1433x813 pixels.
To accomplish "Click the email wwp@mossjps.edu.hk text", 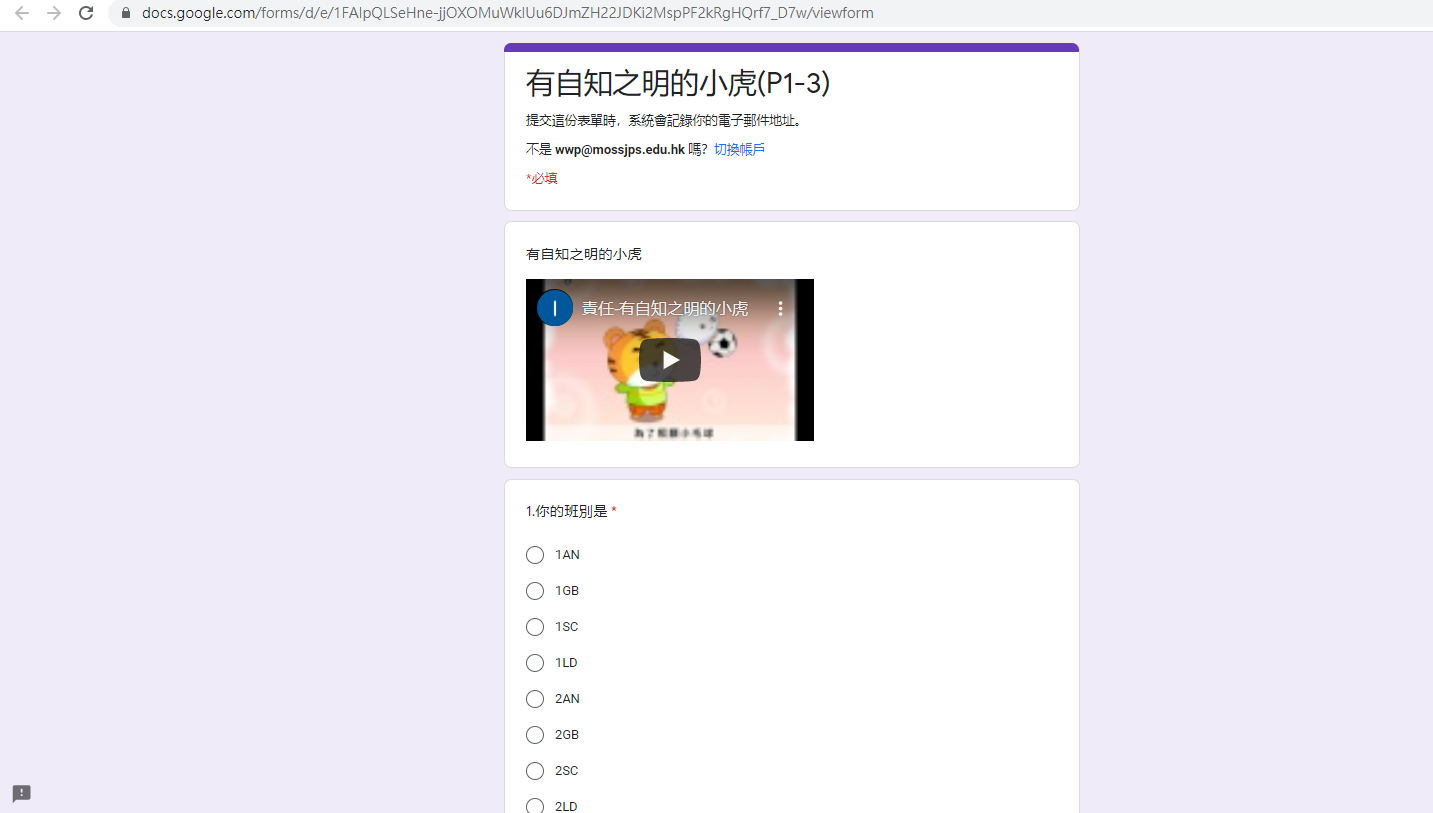I will [620, 149].
